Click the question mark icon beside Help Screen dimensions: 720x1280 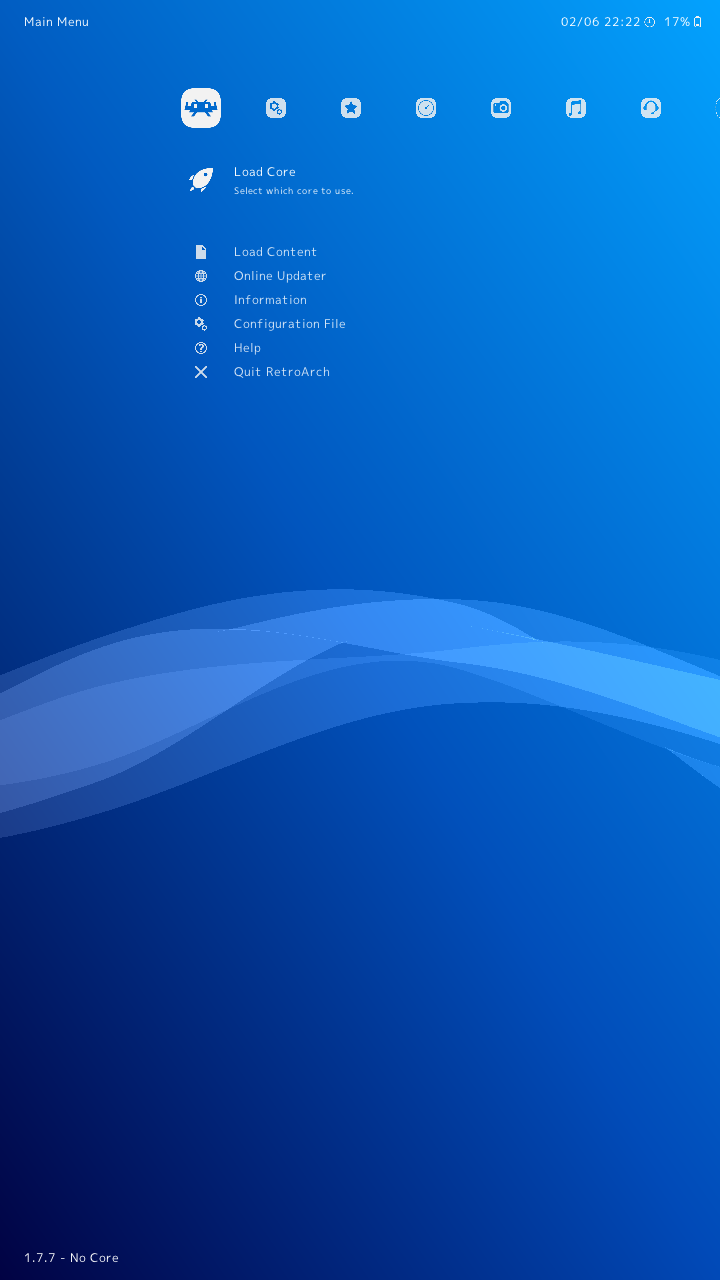click(x=201, y=348)
